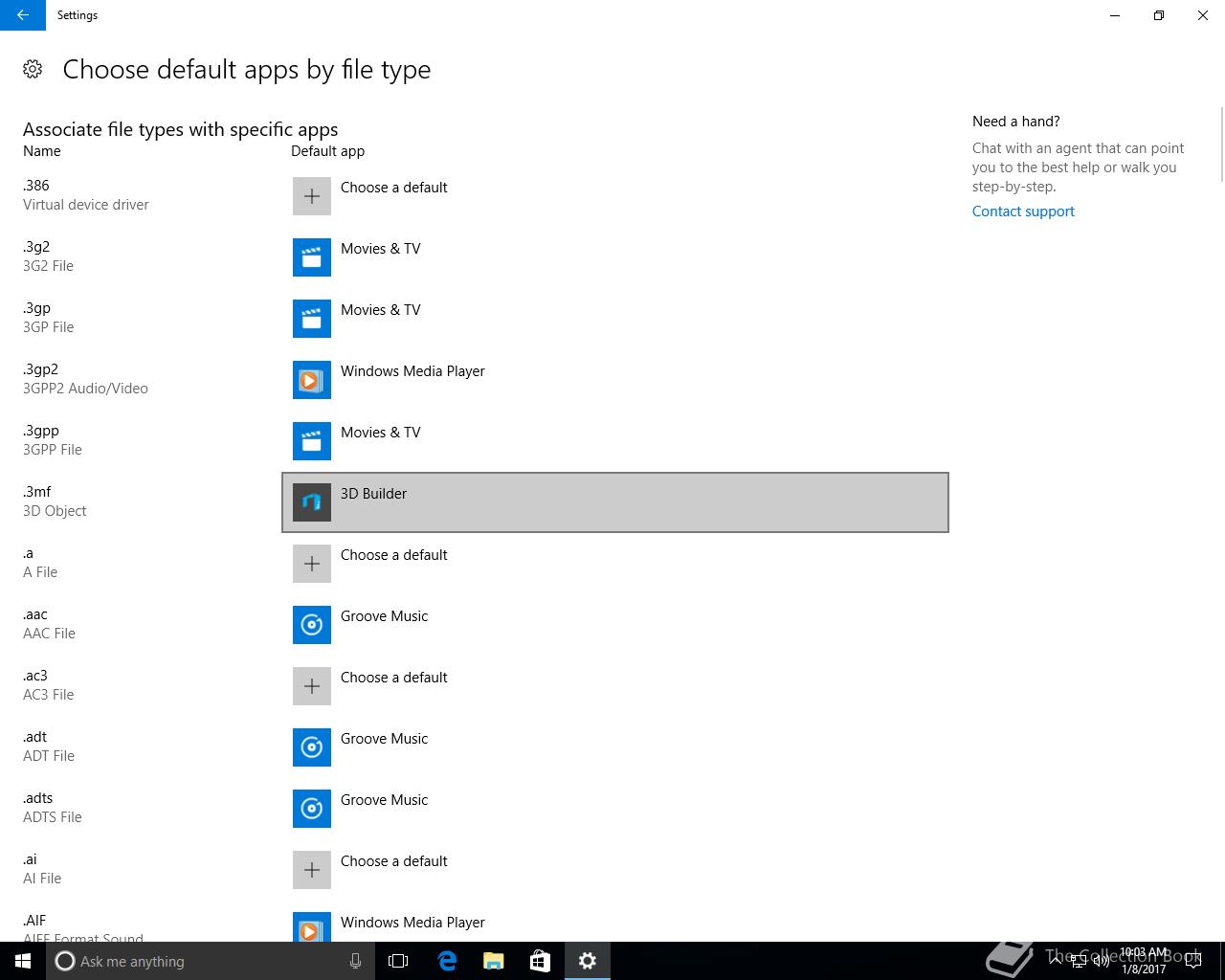The height and width of the screenshot is (980, 1225).
Task: Click the Settings gear in the taskbar
Action: (x=588, y=961)
